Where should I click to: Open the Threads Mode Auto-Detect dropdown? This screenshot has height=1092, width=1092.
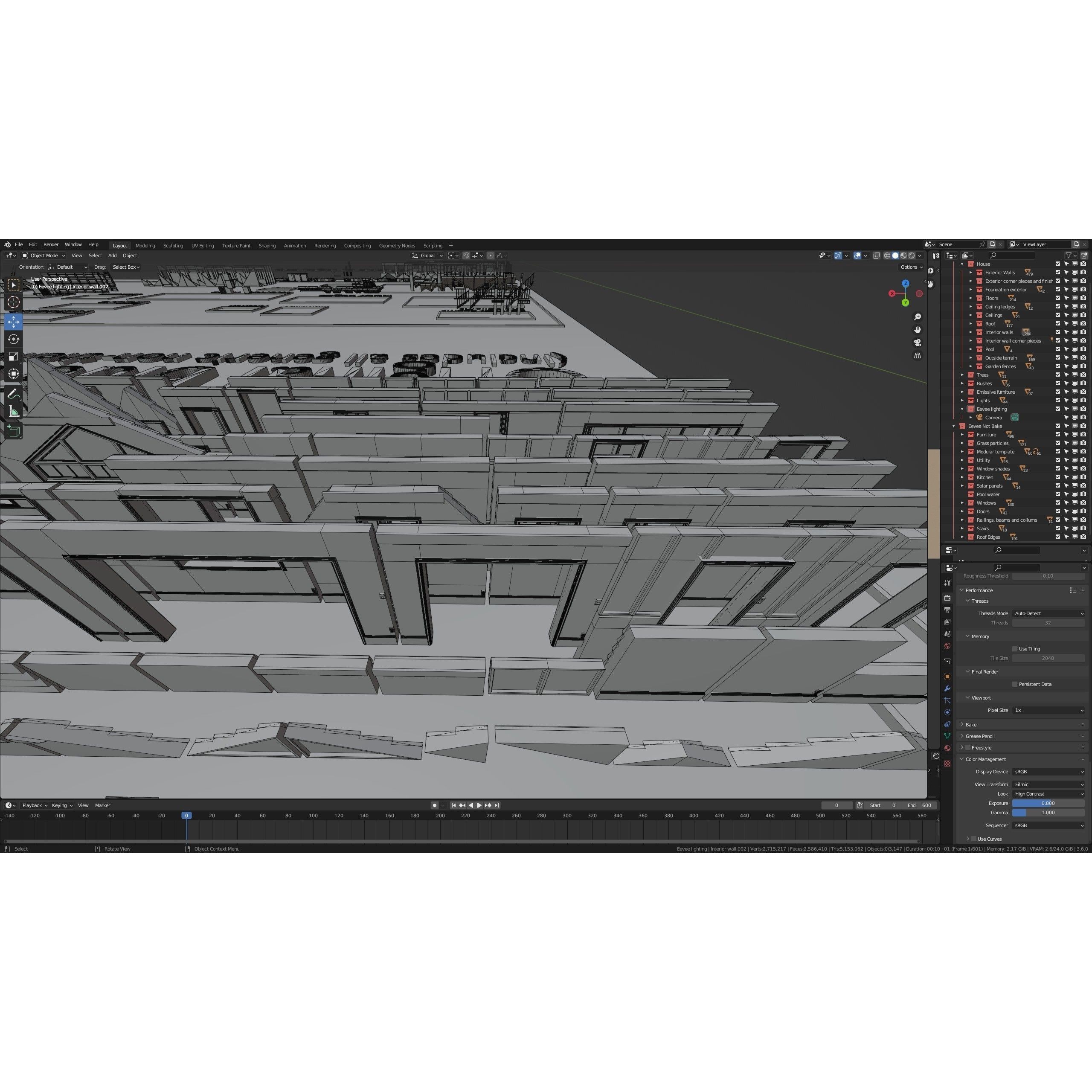pos(1048,613)
